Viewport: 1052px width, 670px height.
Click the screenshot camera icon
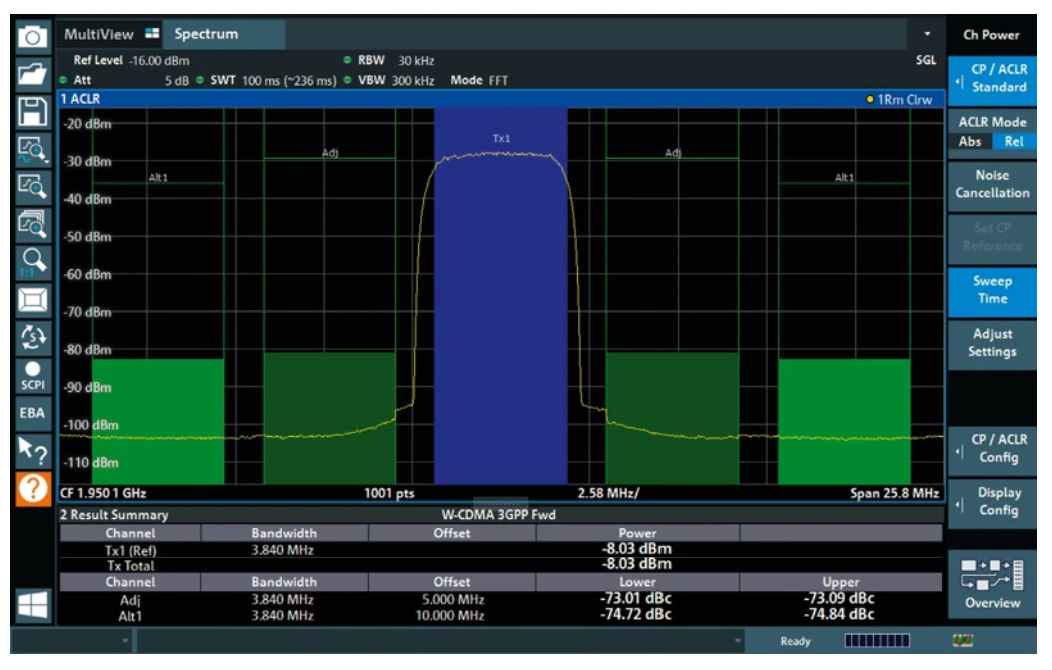coord(33,36)
